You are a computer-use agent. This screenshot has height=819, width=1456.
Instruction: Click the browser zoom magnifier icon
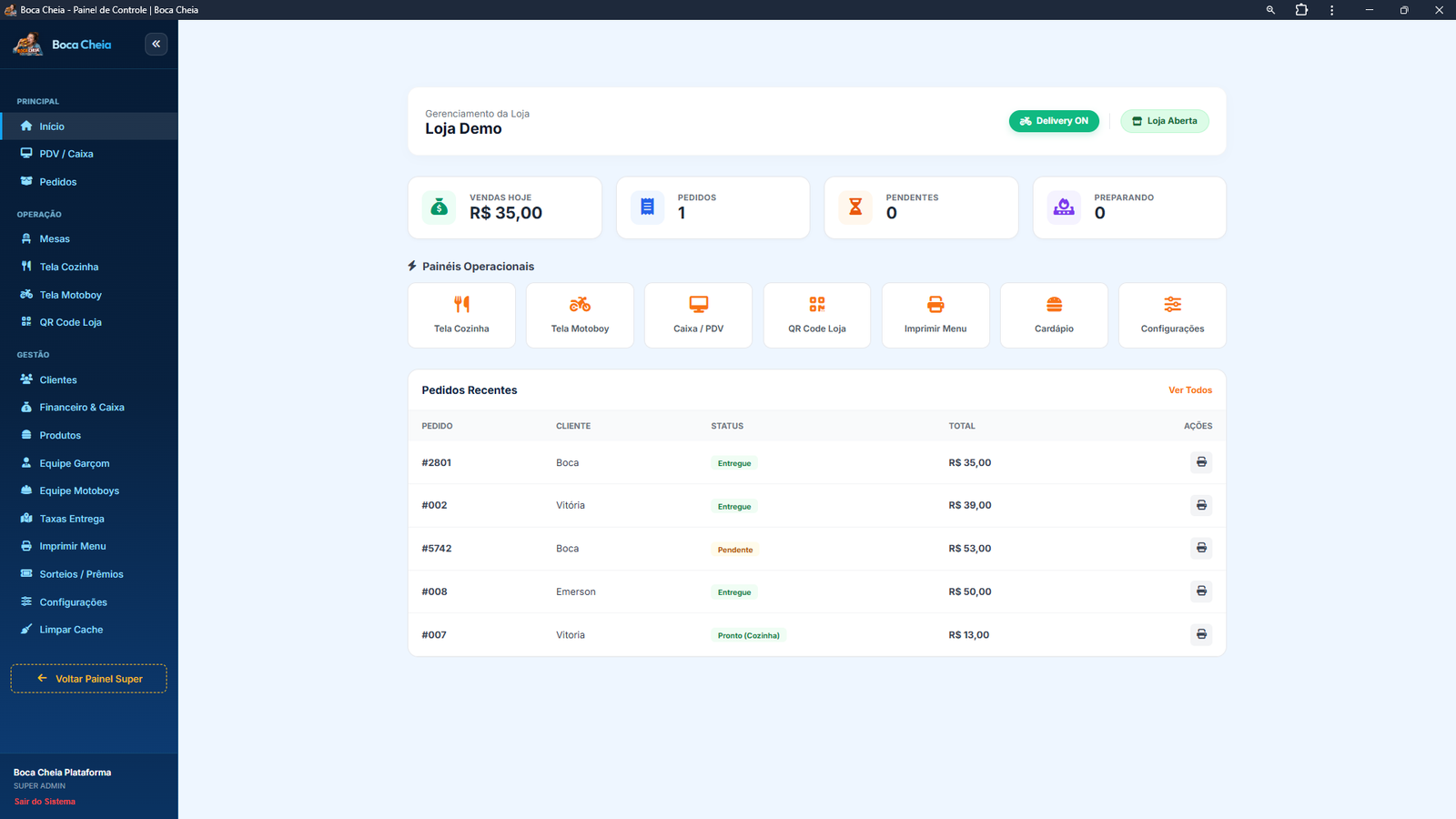pos(1270,10)
